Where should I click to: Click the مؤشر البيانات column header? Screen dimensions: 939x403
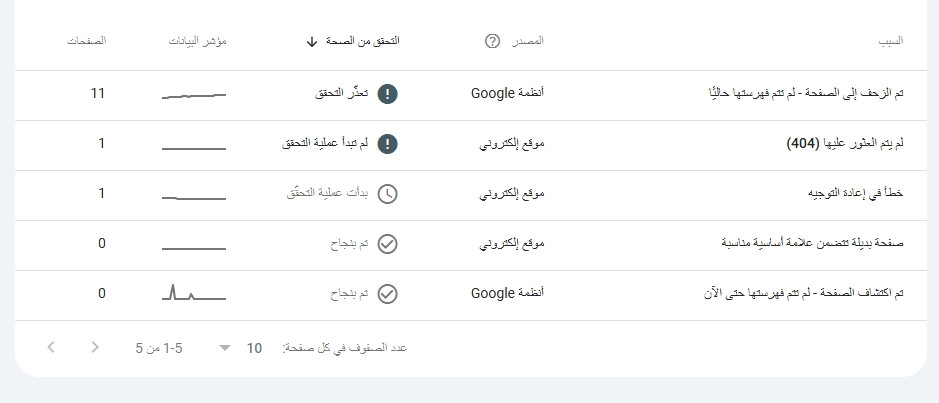[201, 41]
